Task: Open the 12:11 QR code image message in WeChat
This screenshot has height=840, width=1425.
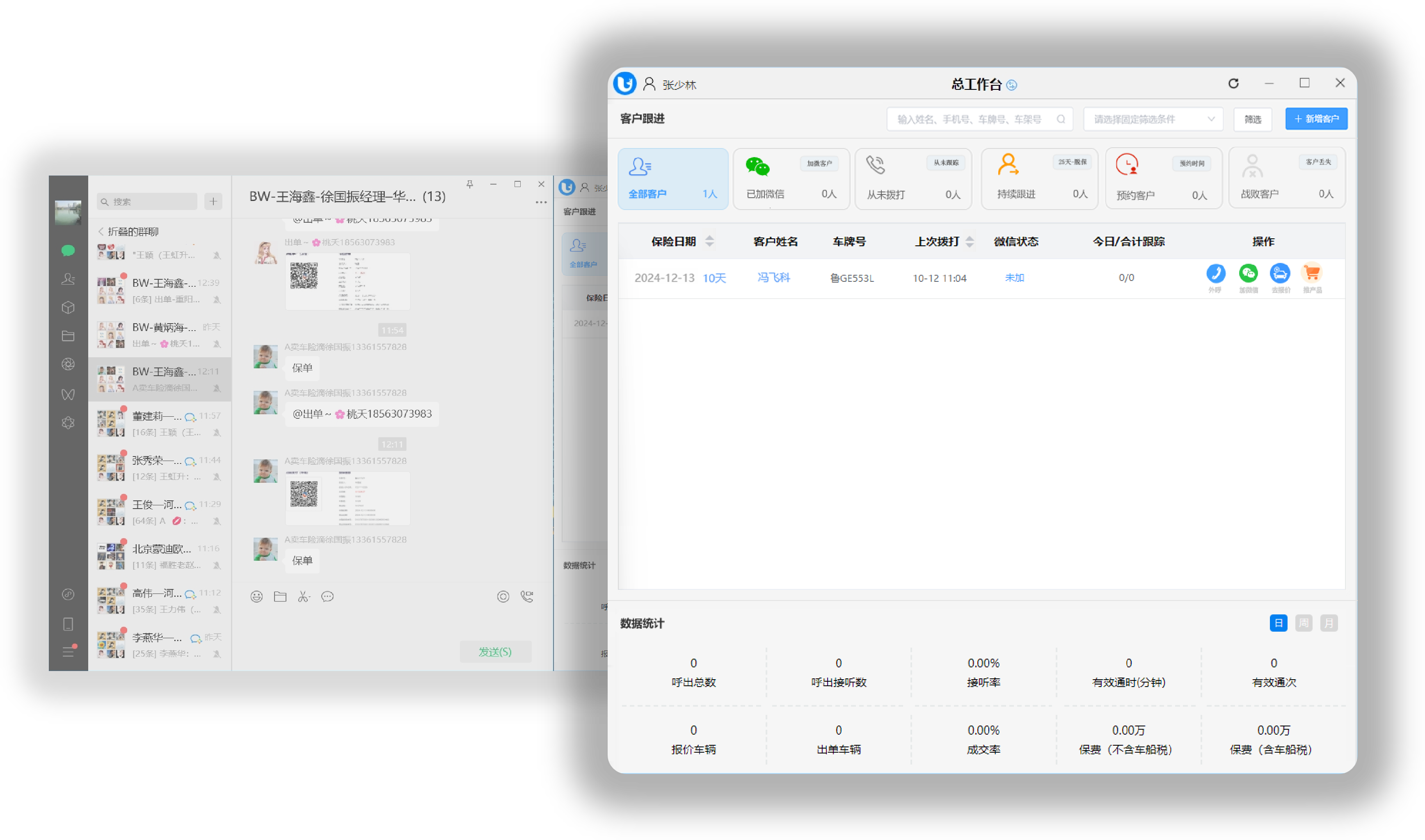Action: [347, 498]
